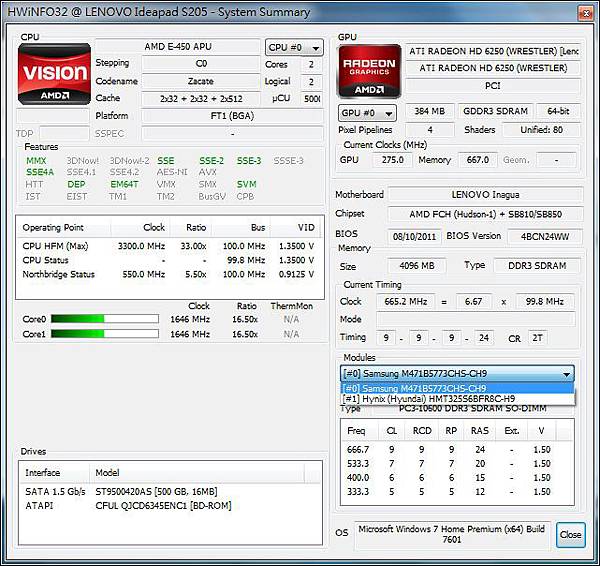Screen dimensions: 600x566
Task: Click the Operating Point column header
Action: click(x=64, y=228)
